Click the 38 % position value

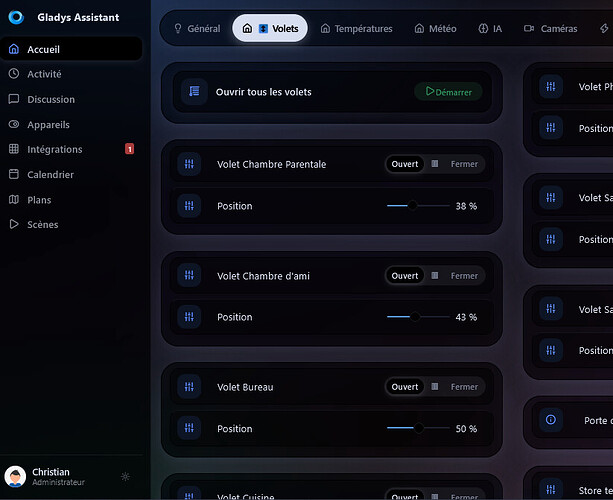[x=466, y=206]
